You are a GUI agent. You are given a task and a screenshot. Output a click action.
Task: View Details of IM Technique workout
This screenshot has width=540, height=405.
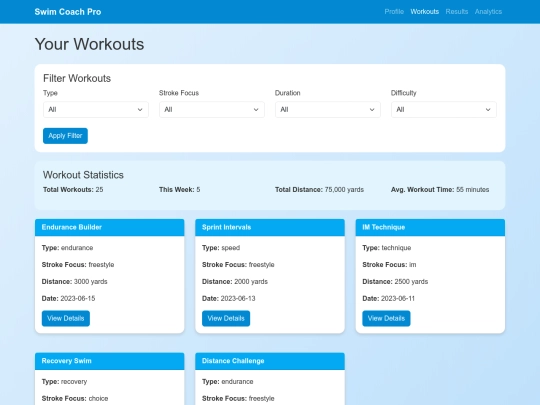(386, 318)
